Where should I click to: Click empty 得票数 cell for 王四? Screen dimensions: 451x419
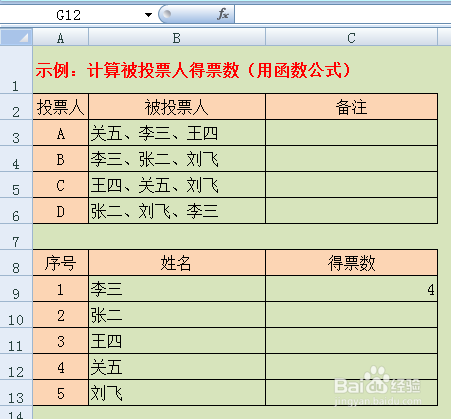click(351, 341)
